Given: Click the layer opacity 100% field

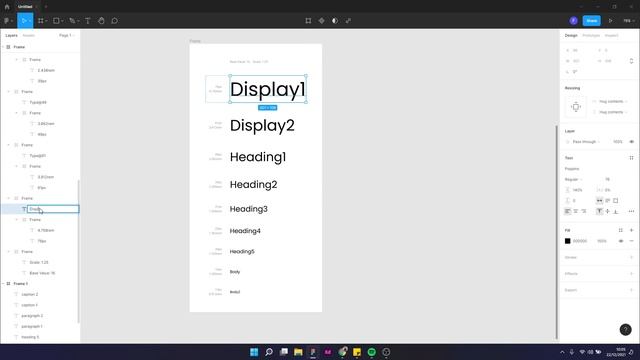Looking at the screenshot, I should pos(618,142).
